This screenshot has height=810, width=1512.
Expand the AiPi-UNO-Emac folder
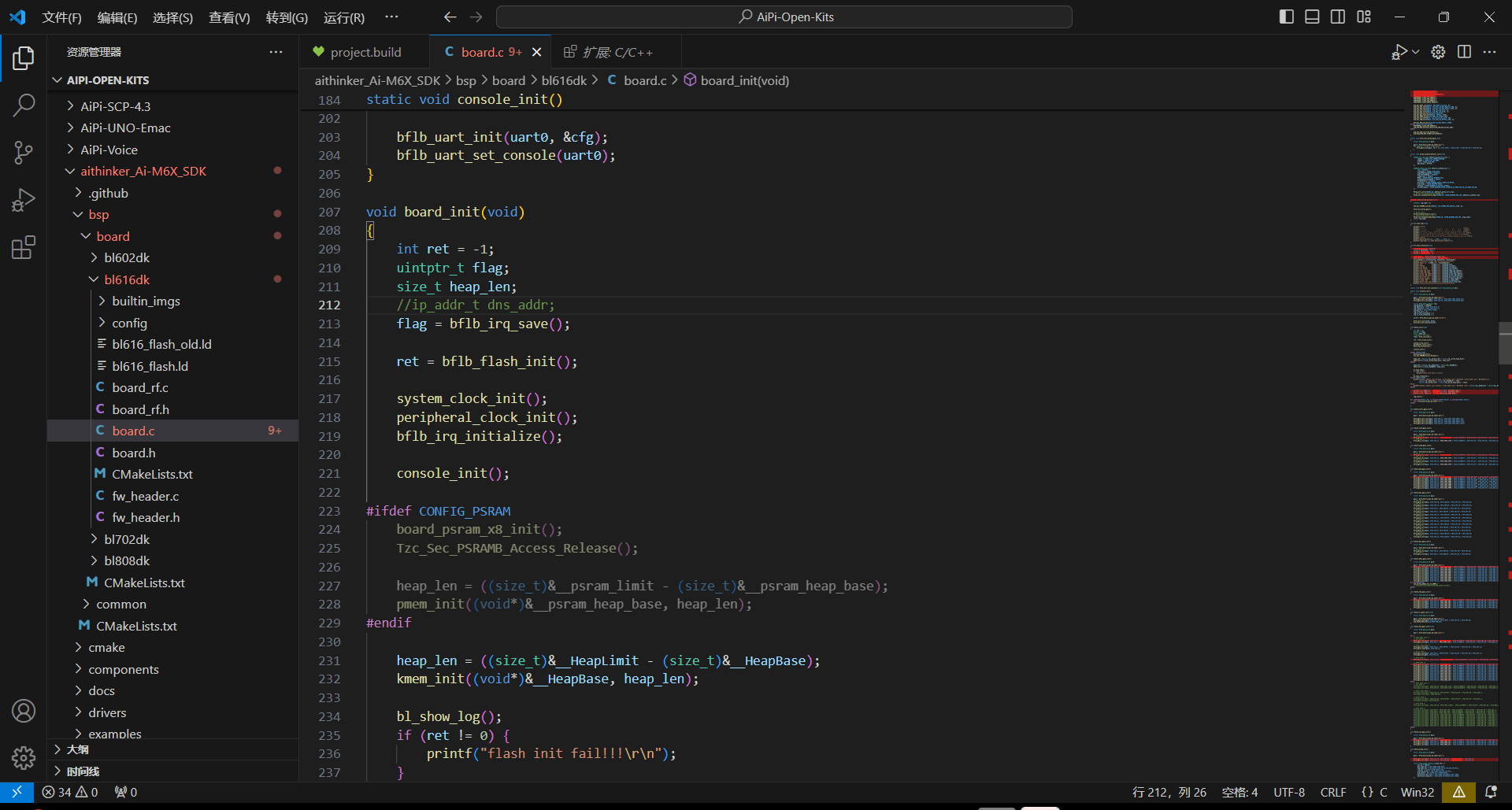click(70, 128)
